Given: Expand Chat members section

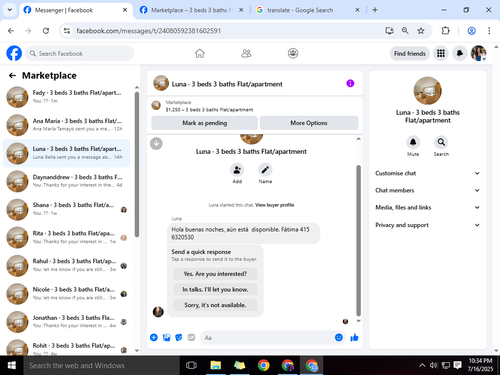Looking at the screenshot, I should (427, 190).
